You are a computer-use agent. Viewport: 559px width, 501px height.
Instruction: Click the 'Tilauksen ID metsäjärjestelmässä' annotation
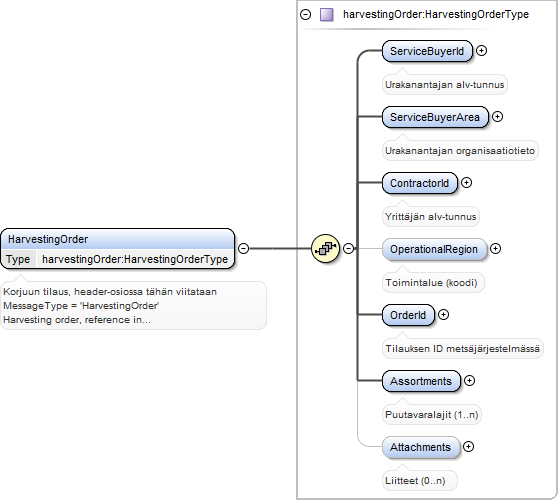pyautogui.click(x=462, y=349)
